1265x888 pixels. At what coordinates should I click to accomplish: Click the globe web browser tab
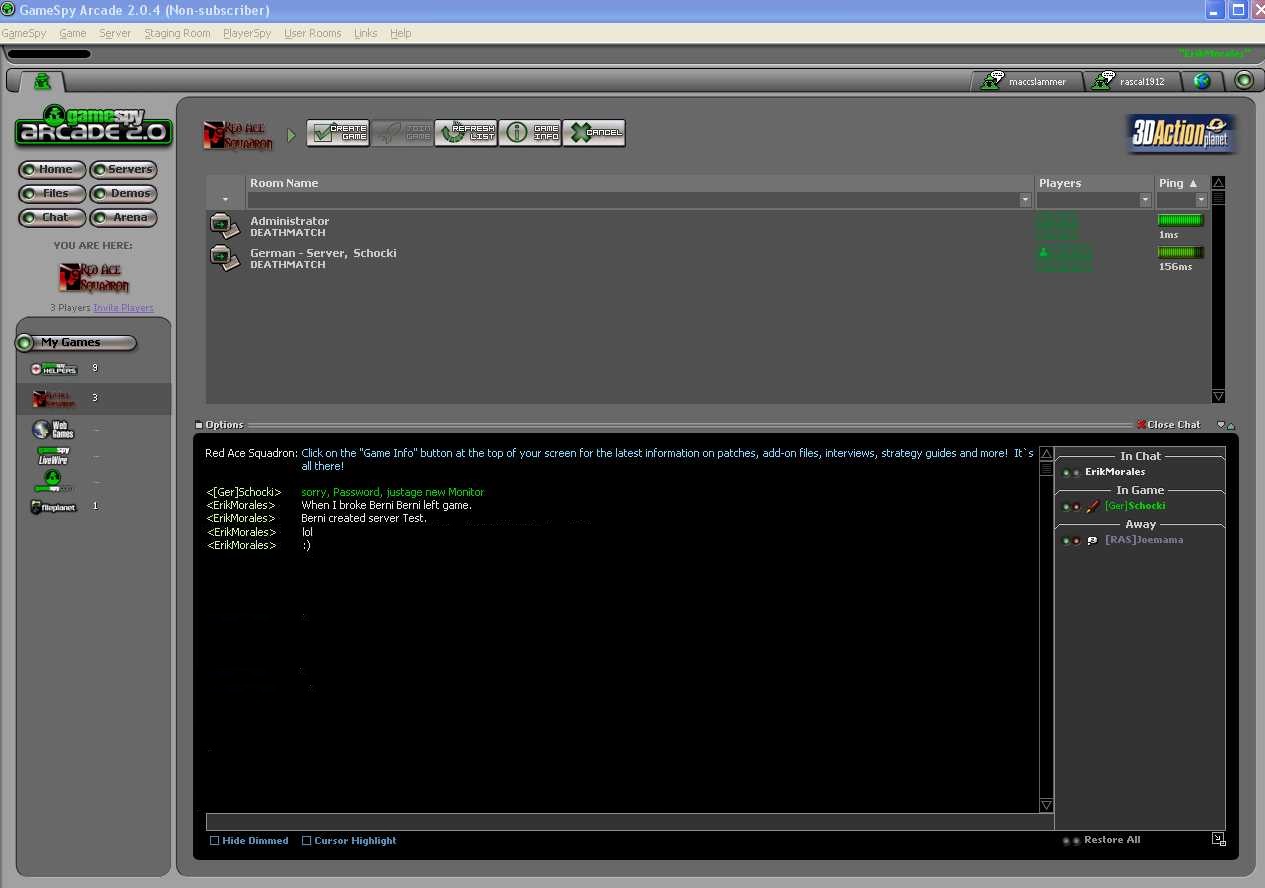click(1202, 82)
